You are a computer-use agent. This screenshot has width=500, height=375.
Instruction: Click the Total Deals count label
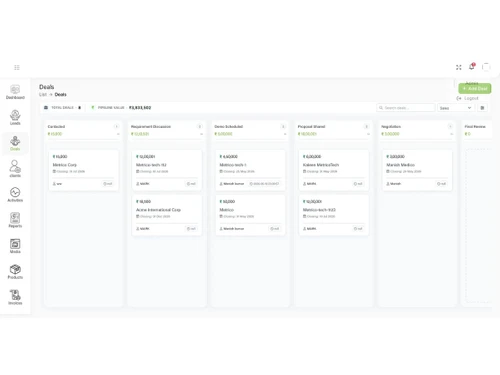coord(62,108)
